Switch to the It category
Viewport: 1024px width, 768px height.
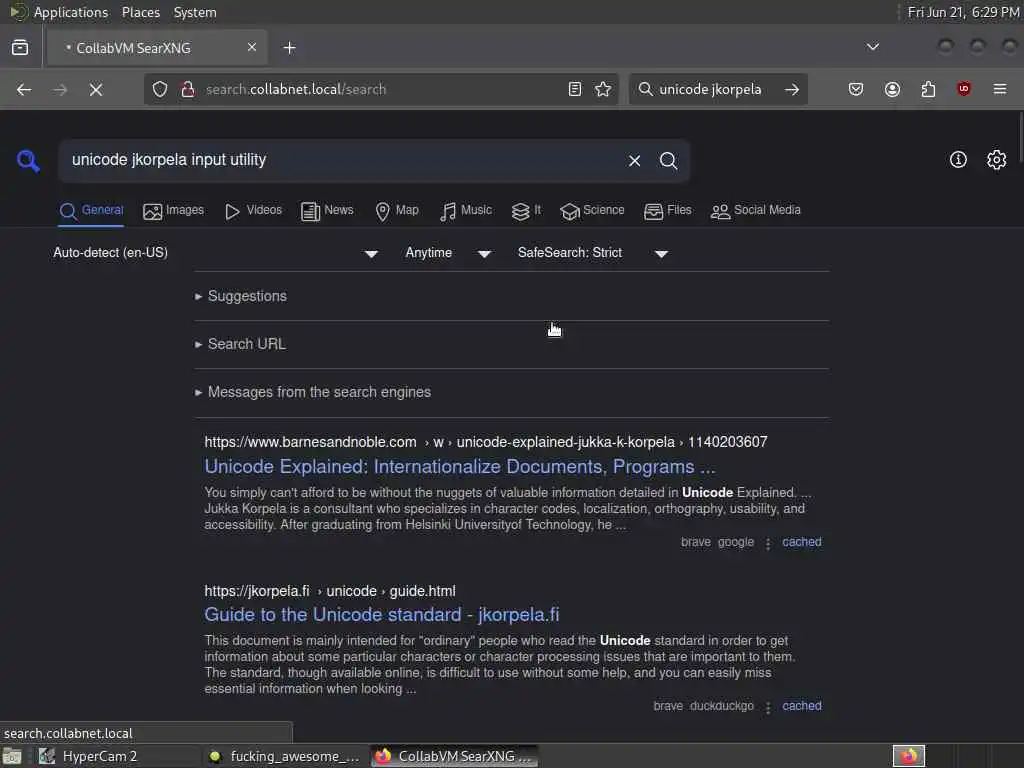point(526,211)
